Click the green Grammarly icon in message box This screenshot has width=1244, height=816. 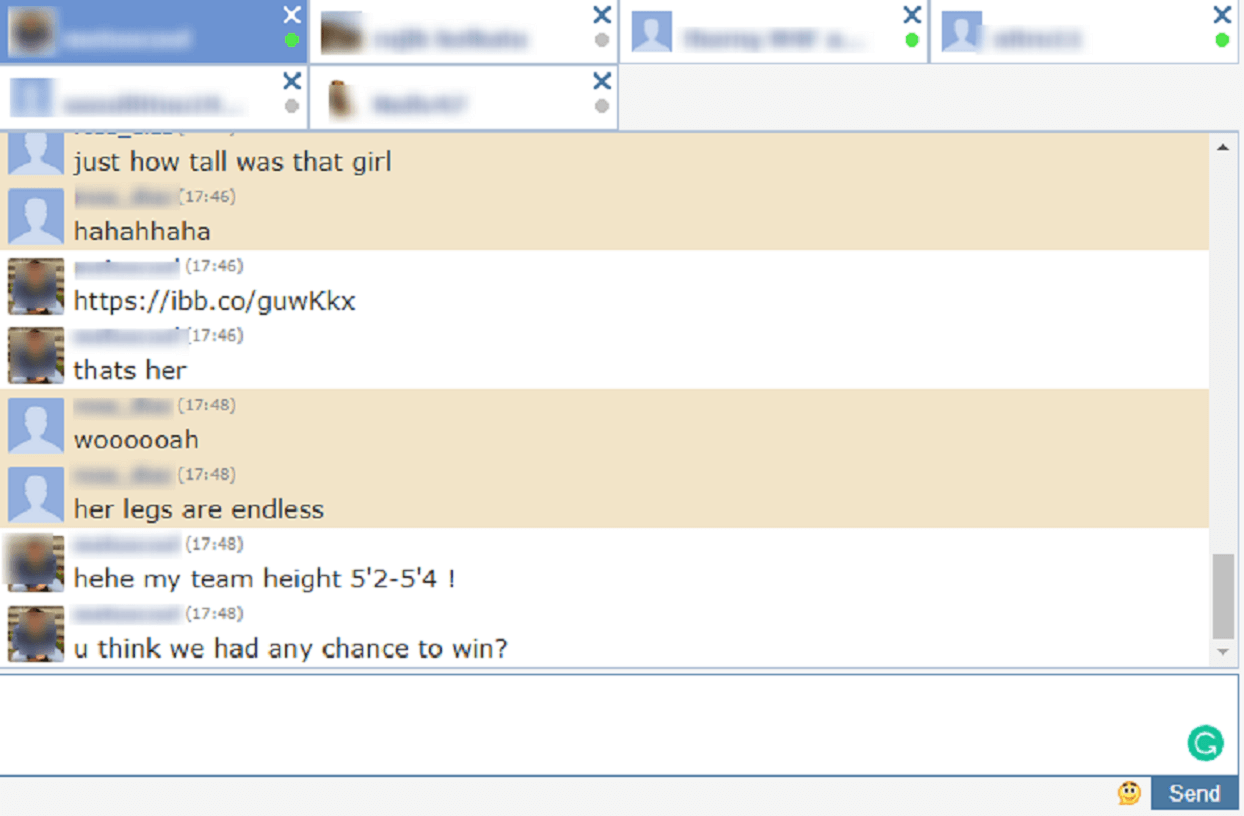coord(1205,743)
